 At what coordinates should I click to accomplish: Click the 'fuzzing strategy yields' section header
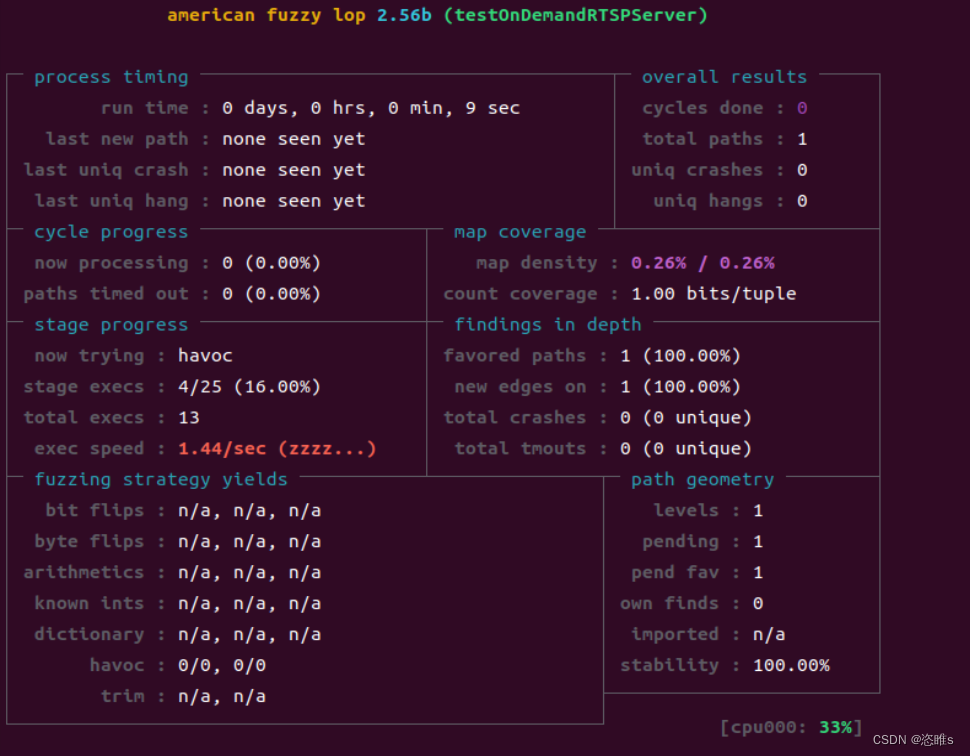pyautogui.click(x=161, y=479)
